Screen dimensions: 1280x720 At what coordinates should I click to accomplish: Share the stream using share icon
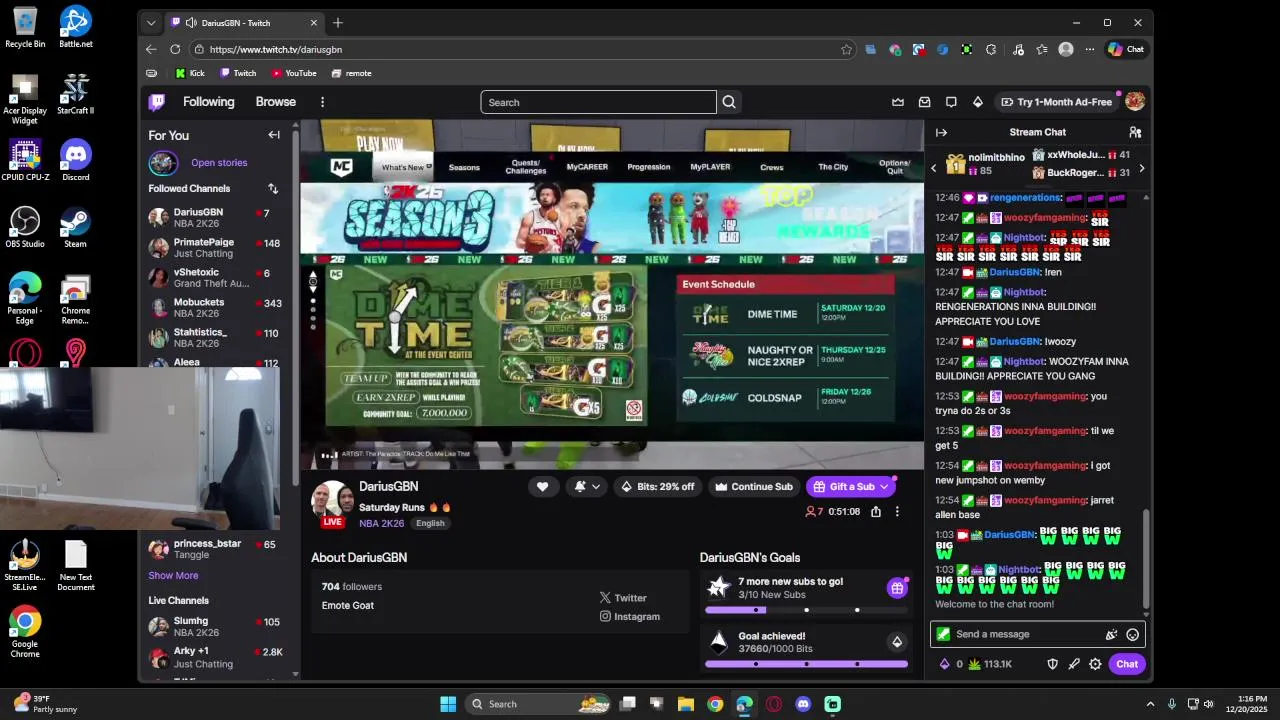click(876, 511)
